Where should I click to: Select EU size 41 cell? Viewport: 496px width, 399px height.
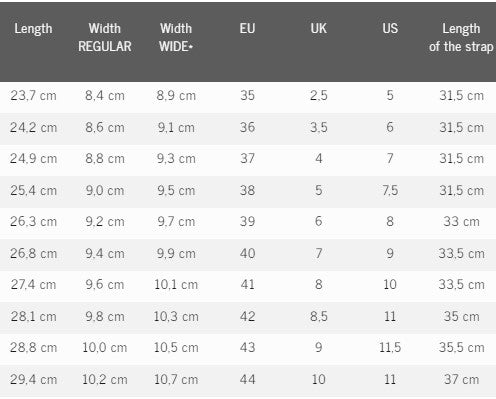(247, 284)
